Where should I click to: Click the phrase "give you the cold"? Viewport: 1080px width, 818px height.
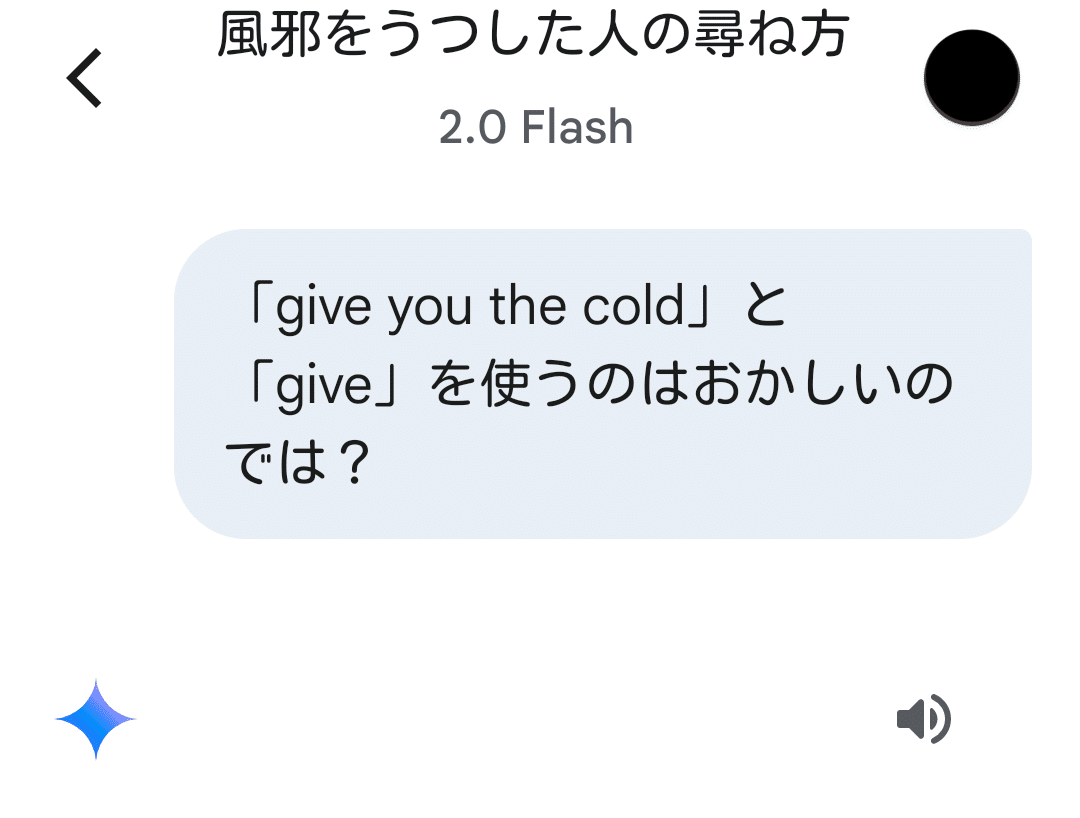coord(480,307)
